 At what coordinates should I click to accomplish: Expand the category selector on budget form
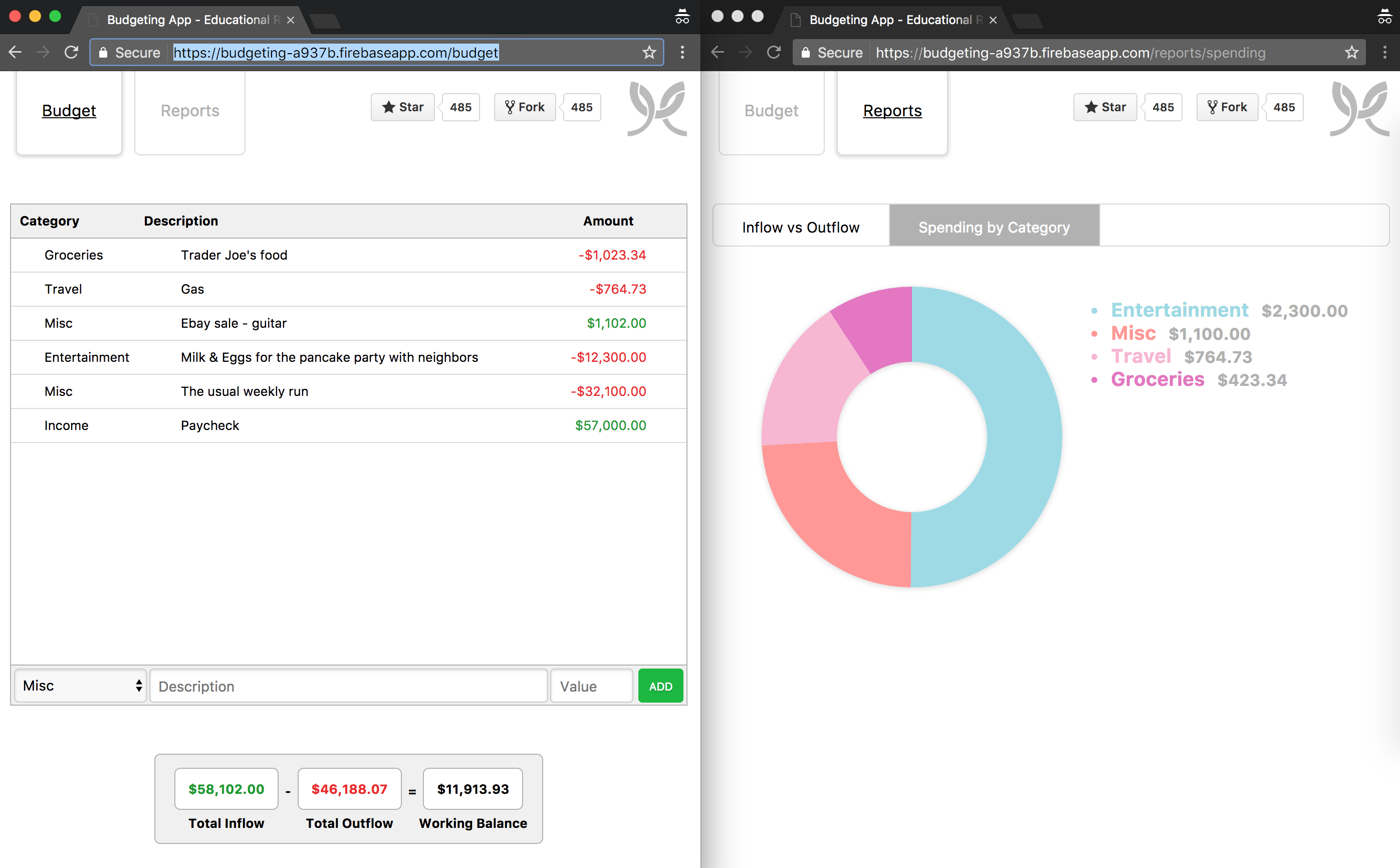[x=80, y=686]
